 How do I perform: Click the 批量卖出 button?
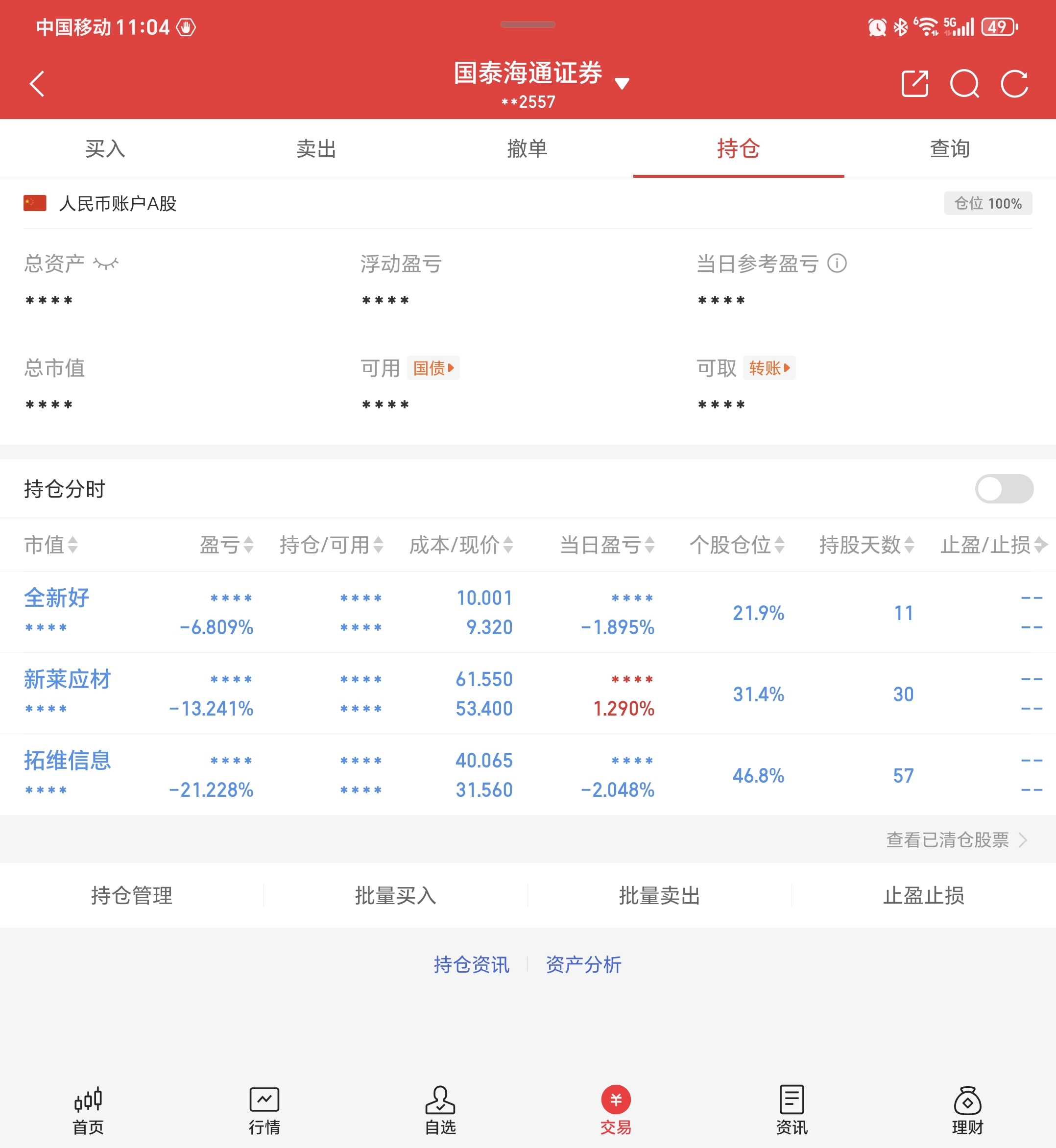(659, 895)
